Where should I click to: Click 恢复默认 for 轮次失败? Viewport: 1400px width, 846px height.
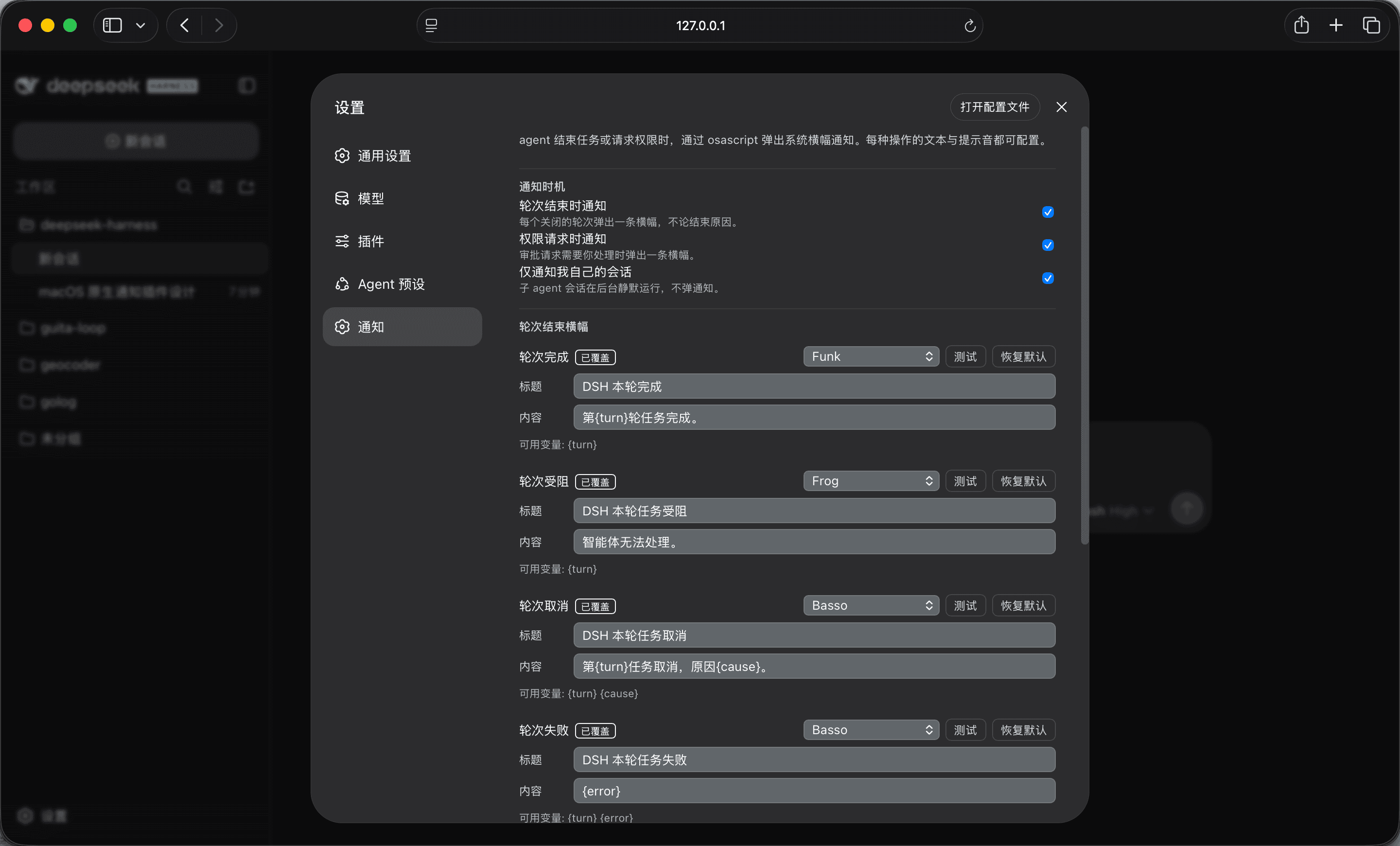(x=1023, y=729)
